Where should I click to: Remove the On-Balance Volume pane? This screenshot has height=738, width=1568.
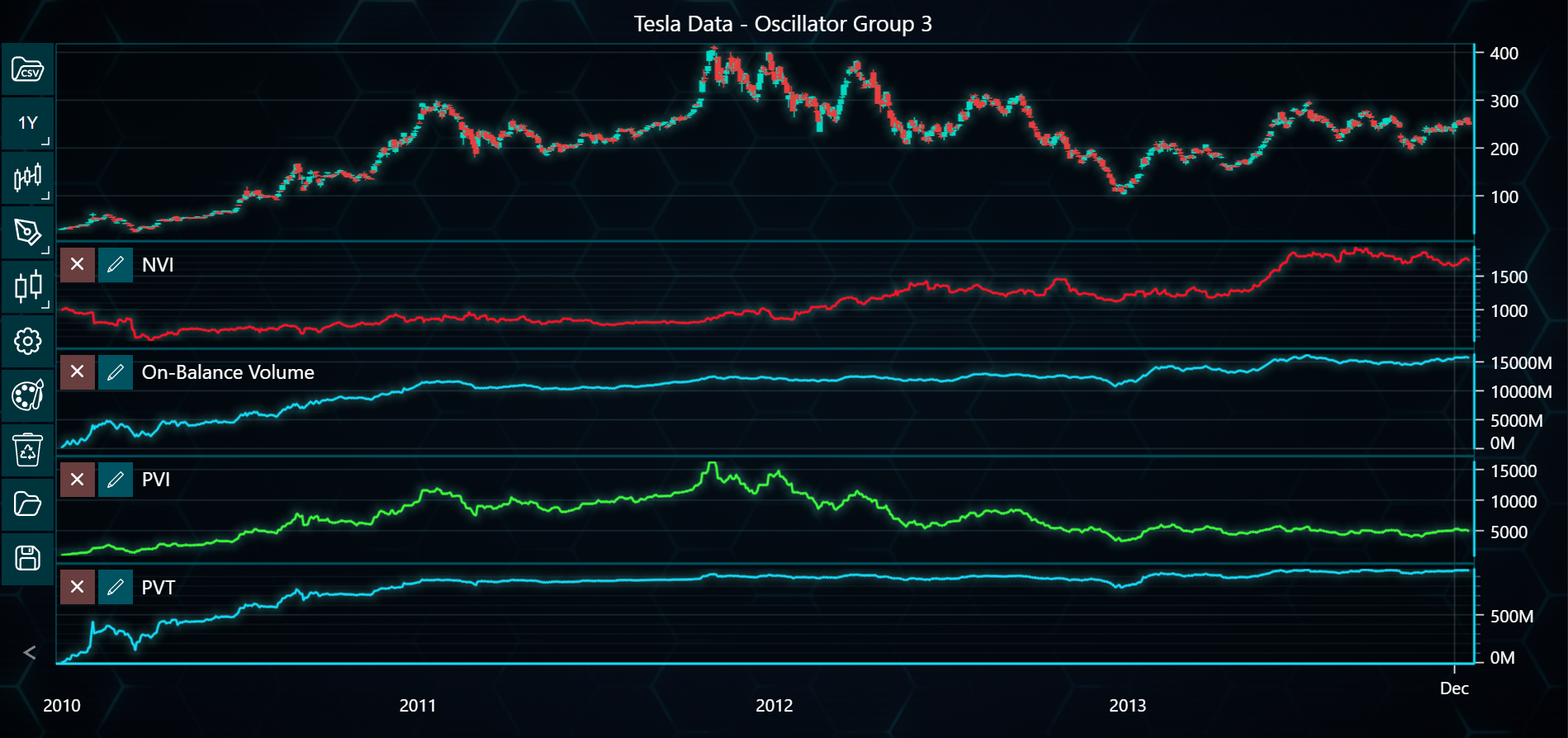[78, 372]
